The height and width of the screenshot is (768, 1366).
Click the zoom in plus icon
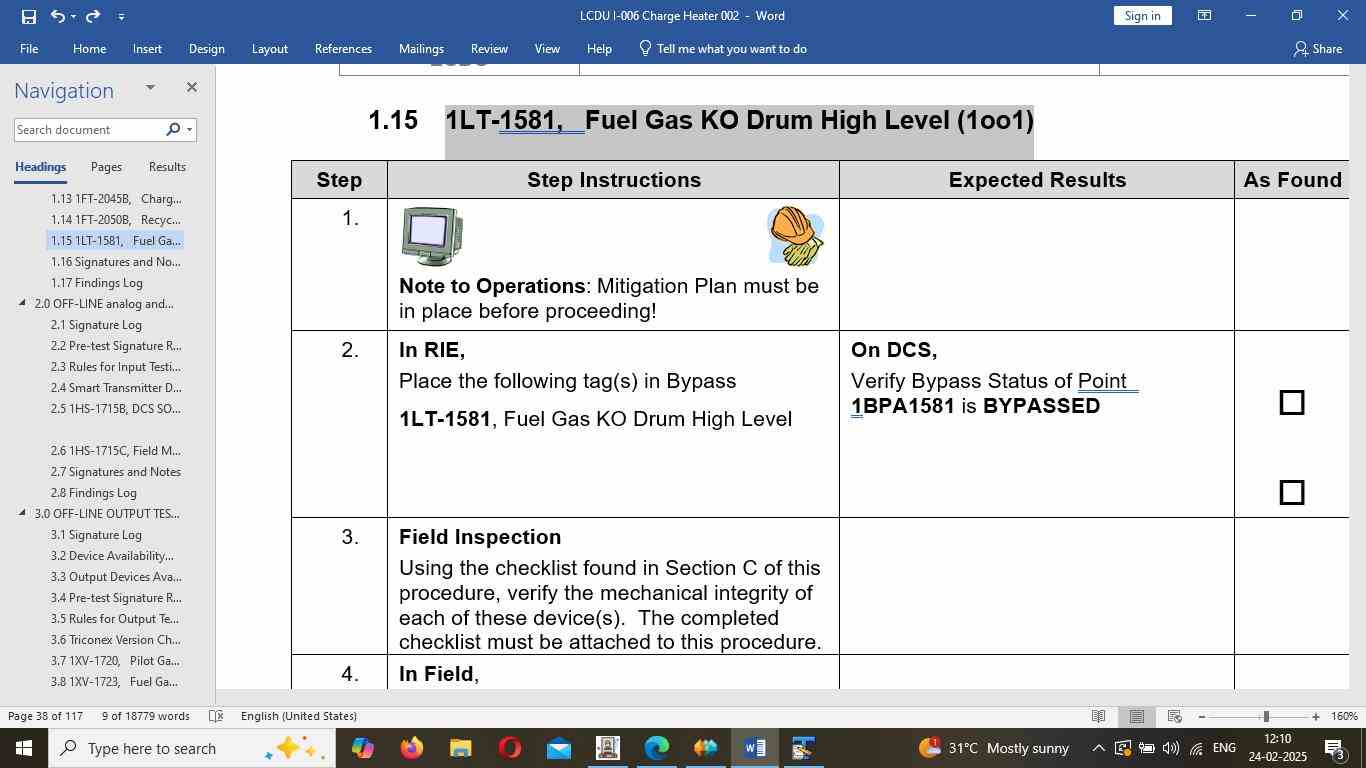tap(1316, 716)
